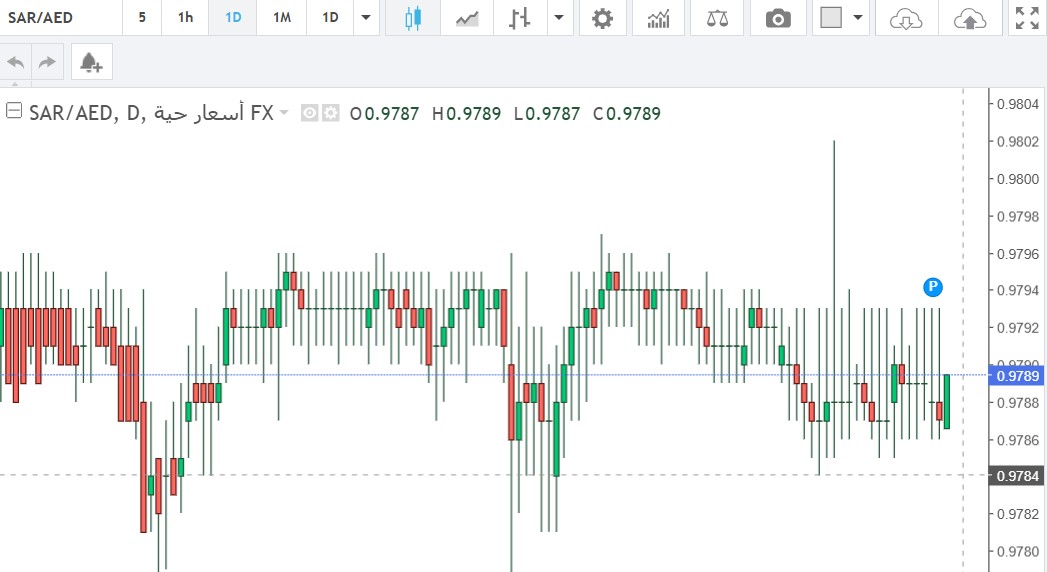Screen dimensions: 1047x572
Task: Open chart settings gear
Action: [602, 18]
